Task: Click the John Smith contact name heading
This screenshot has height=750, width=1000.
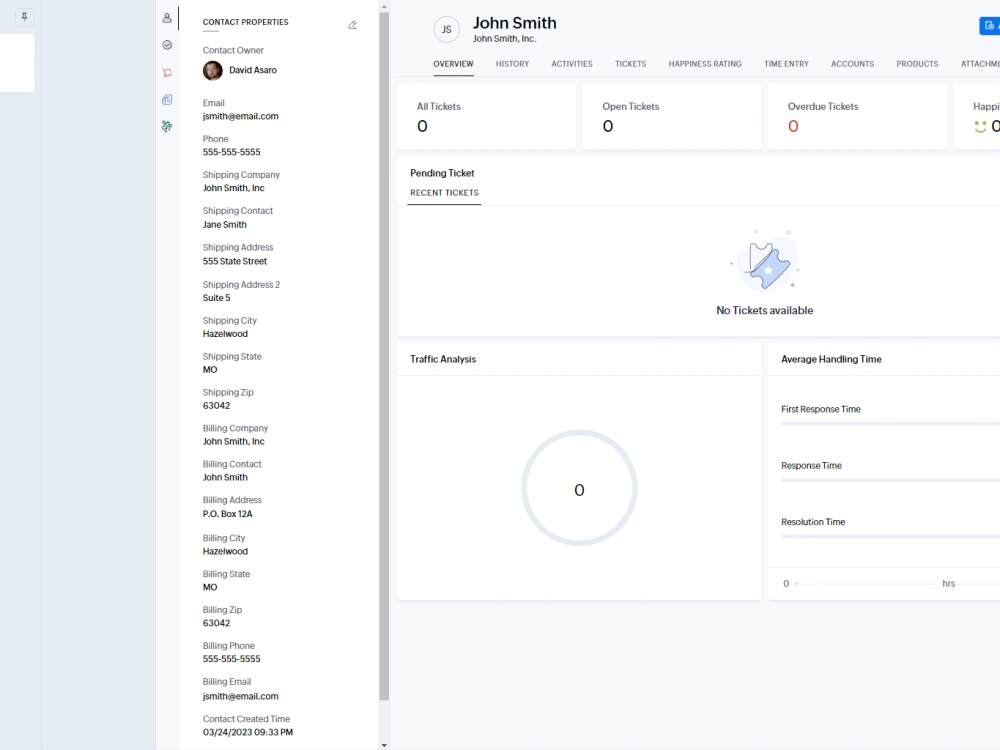Action: [x=515, y=23]
